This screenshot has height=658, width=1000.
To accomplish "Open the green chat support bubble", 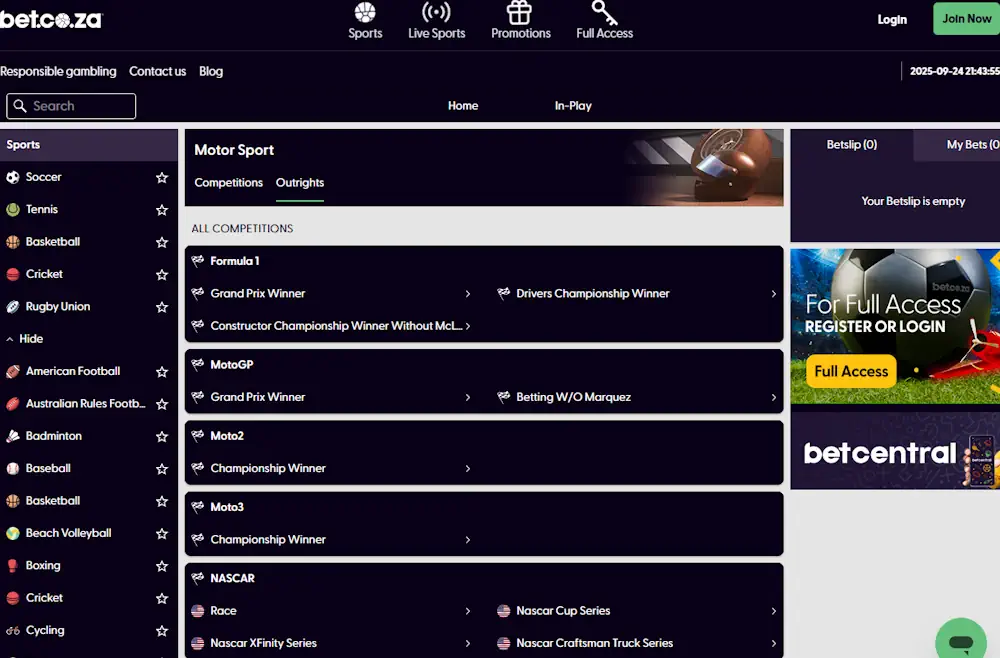I will [x=960, y=641].
